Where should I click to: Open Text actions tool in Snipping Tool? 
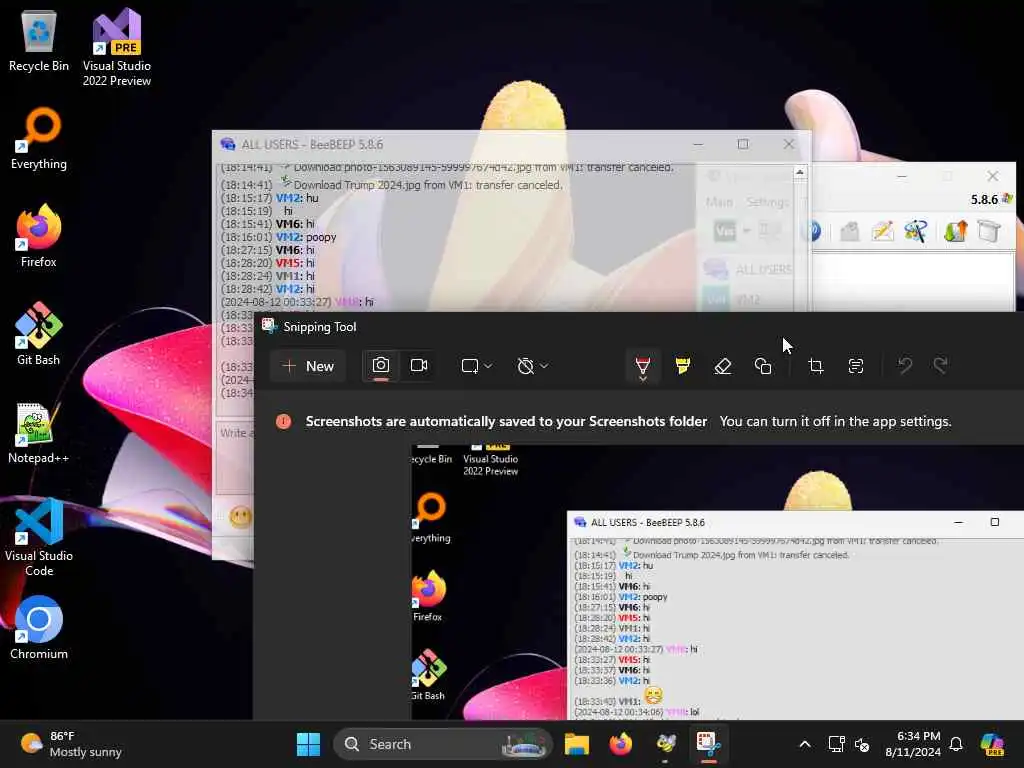click(x=856, y=366)
